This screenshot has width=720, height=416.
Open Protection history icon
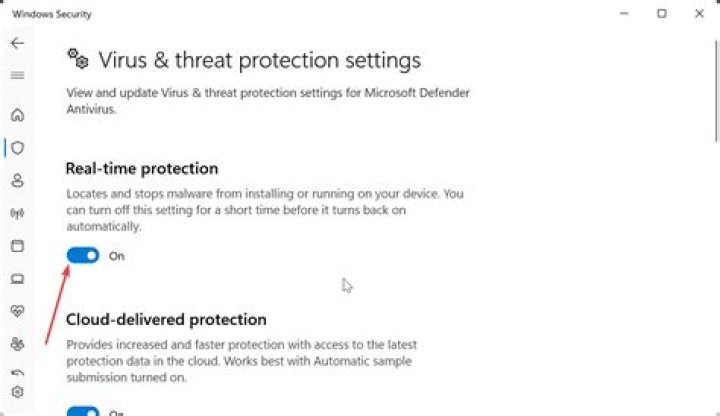click(x=17, y=372)
